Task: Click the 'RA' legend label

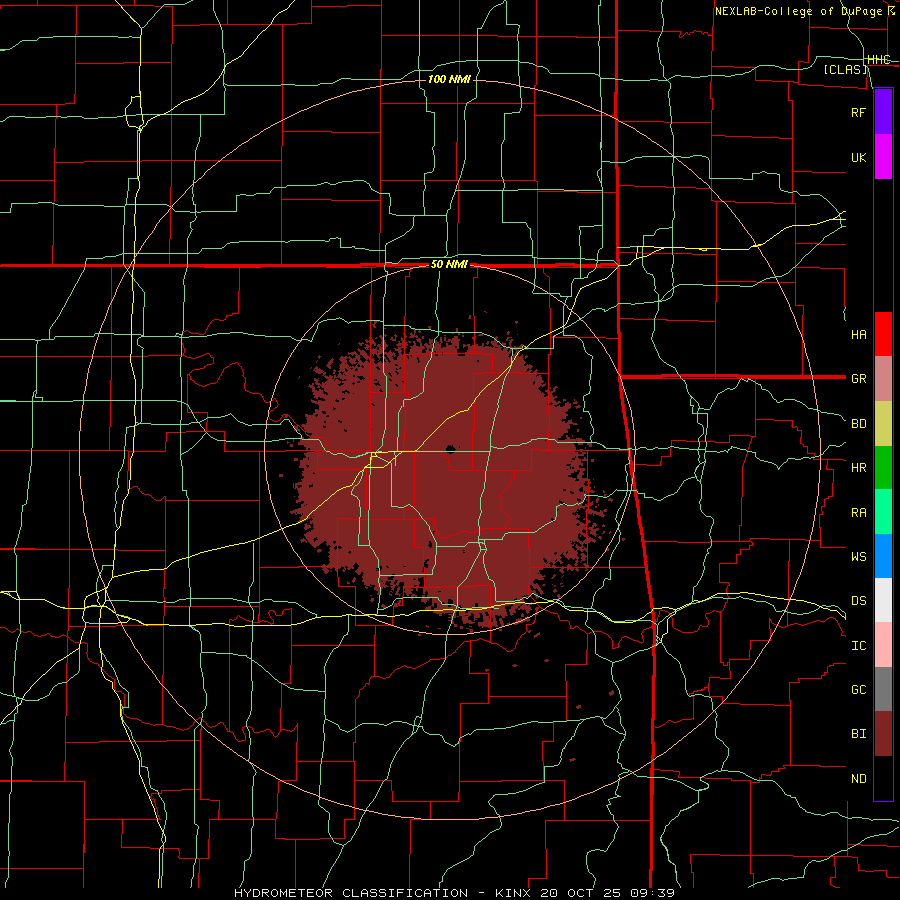Action: click(x=858, y=513)
